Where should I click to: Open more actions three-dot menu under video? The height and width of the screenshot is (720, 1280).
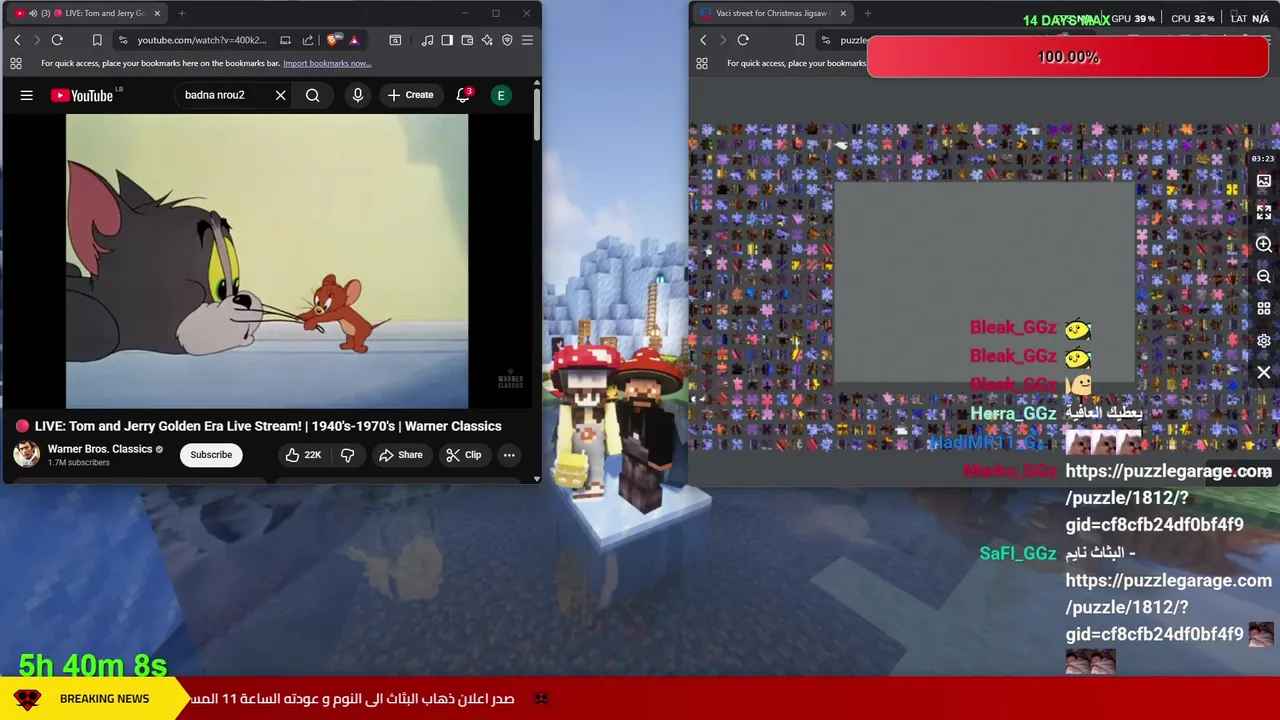click(x=509, y=455)
